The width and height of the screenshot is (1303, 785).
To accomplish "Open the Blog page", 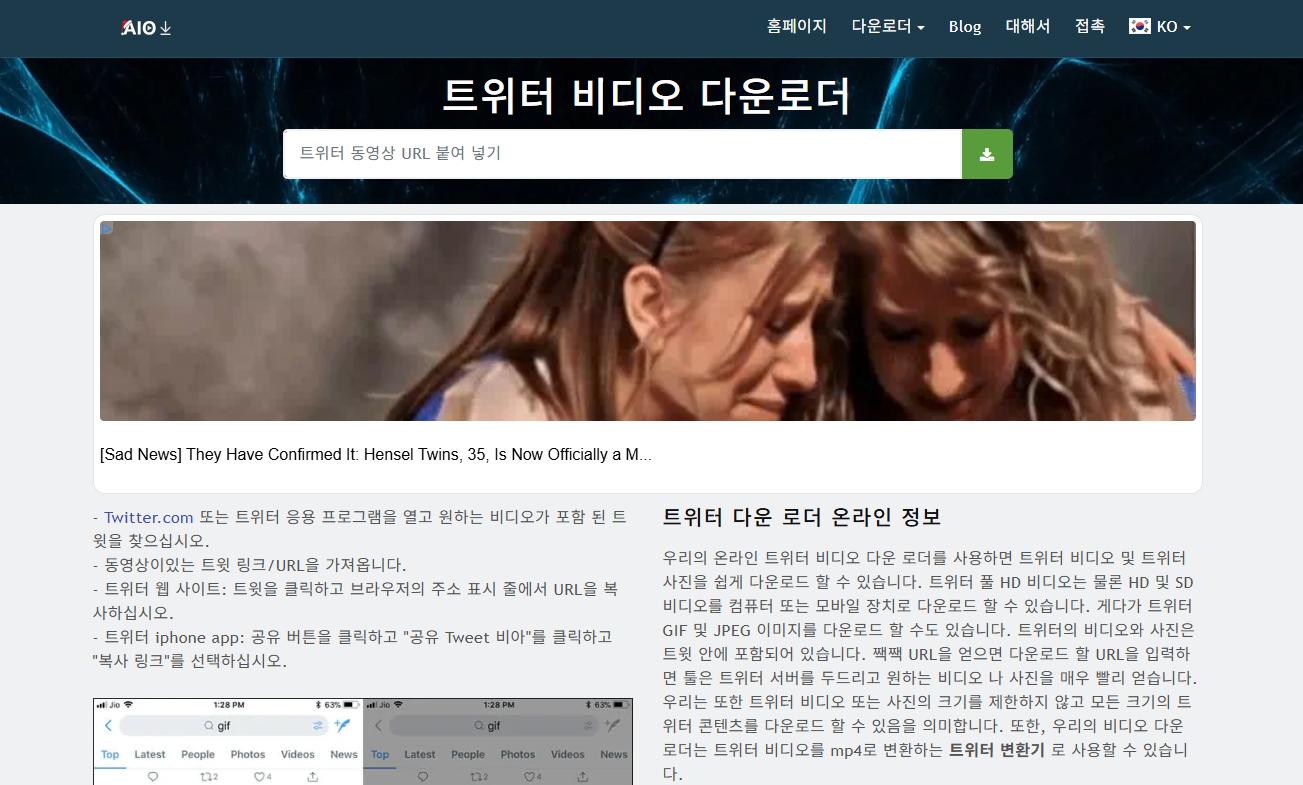I will coord(964,27).
